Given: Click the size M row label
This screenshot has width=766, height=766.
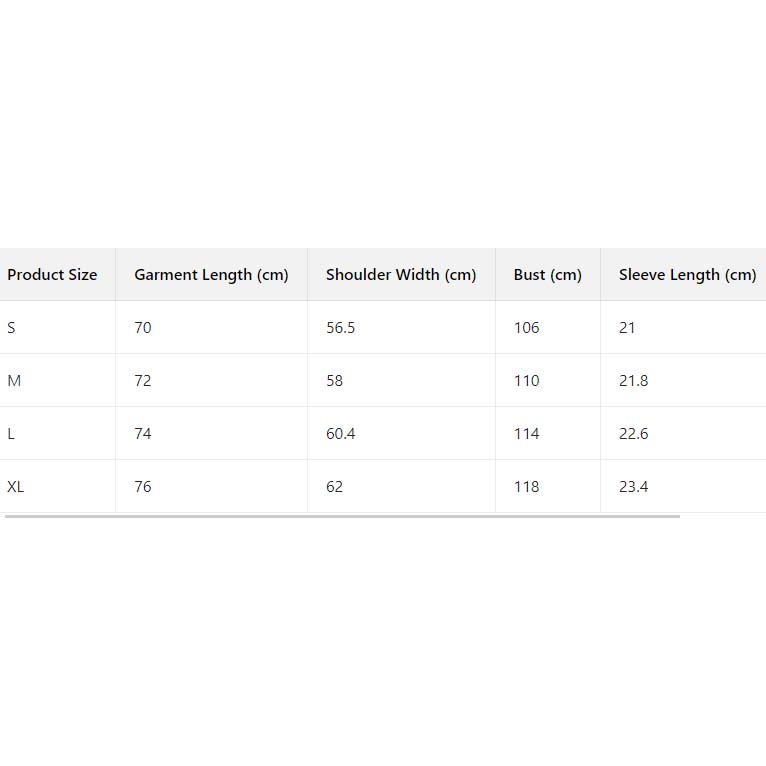Looking at the screenshot, I should (x=14, y=381).
